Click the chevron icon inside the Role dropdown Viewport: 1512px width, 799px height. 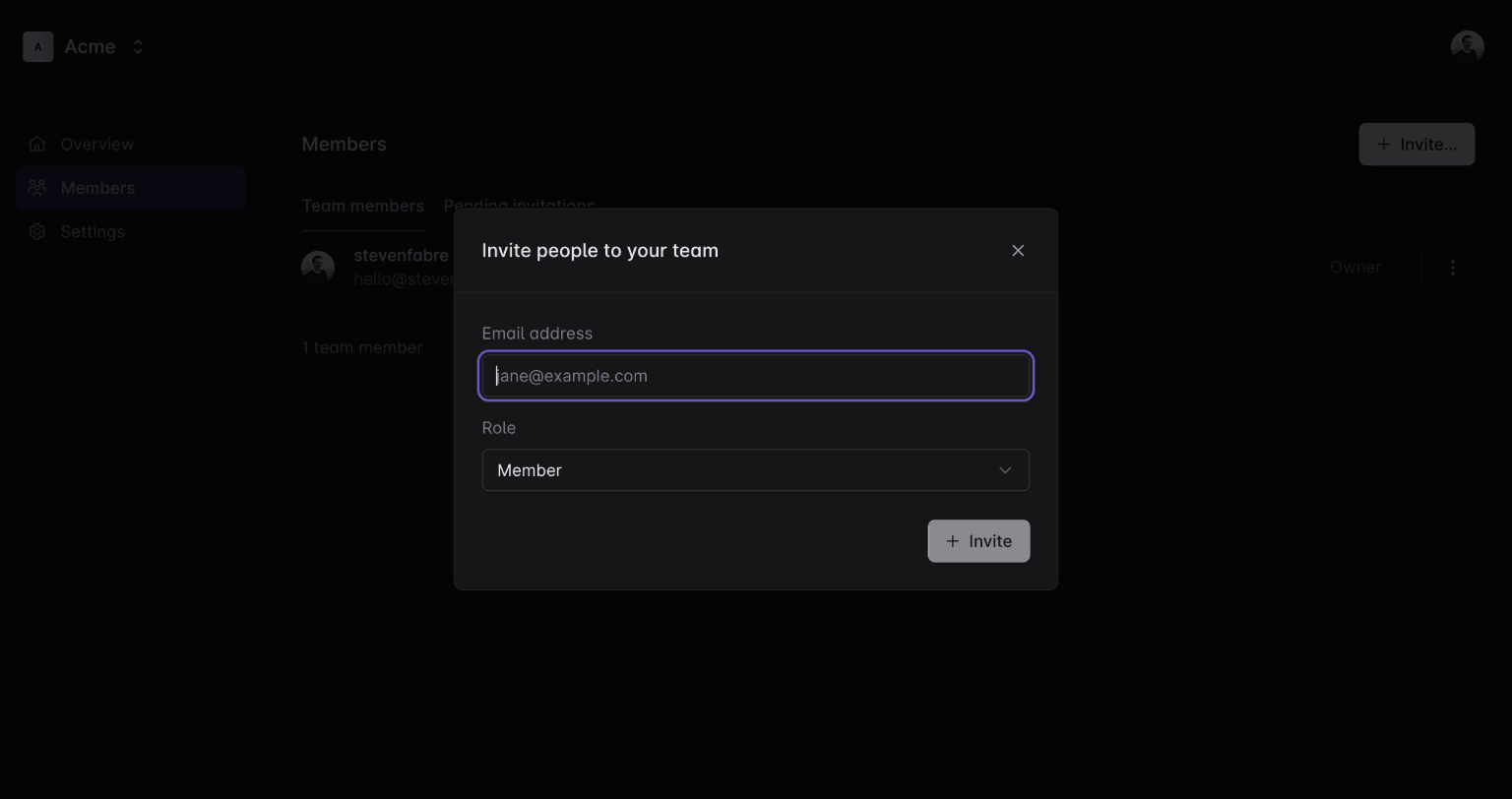1005,470
